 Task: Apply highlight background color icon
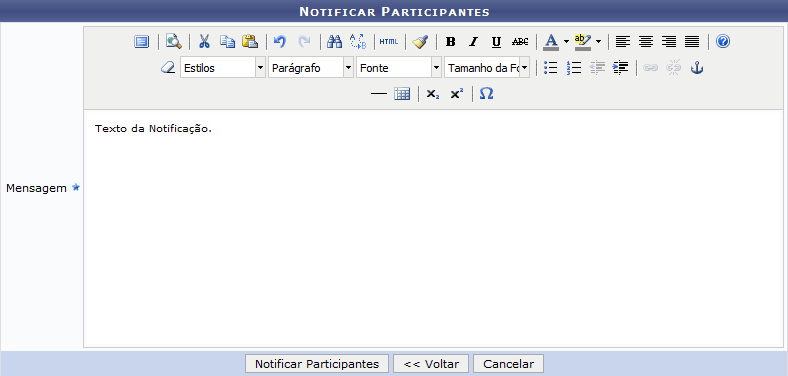tap(583, 42)
